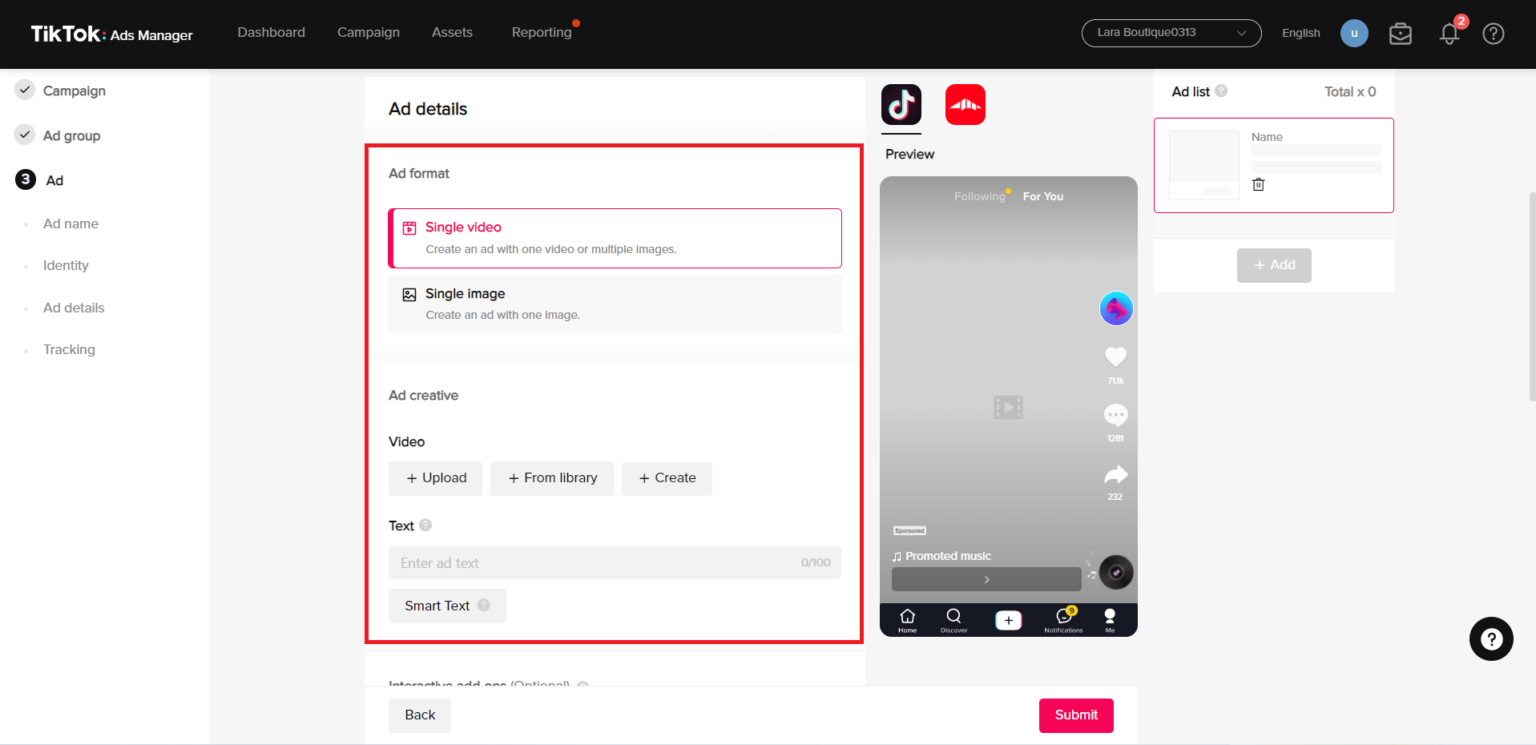The height and width of the screenshot is (745, 1536).
Task: Click the share arrow icon in preview
Action: click(1115, 475)
